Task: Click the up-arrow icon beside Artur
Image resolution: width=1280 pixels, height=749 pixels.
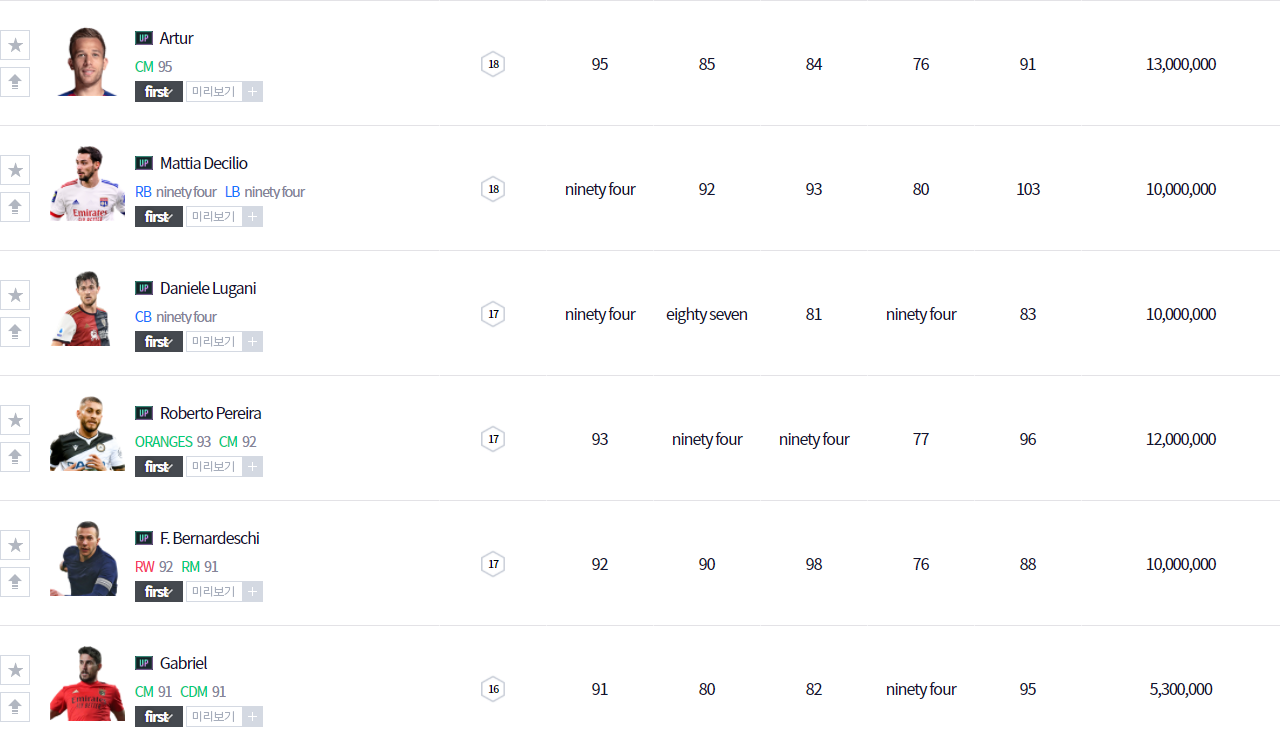Action: click(x=15, y=82)
